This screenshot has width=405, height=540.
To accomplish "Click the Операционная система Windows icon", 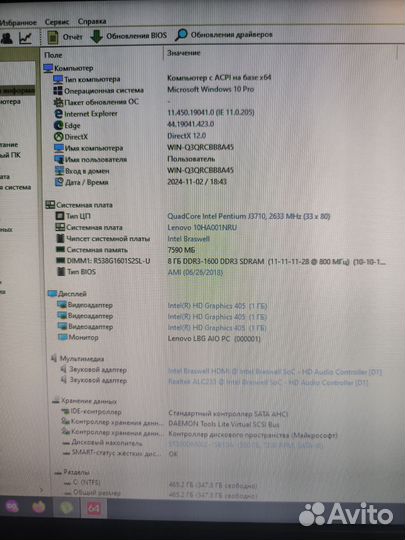I will tap(58, 91).
